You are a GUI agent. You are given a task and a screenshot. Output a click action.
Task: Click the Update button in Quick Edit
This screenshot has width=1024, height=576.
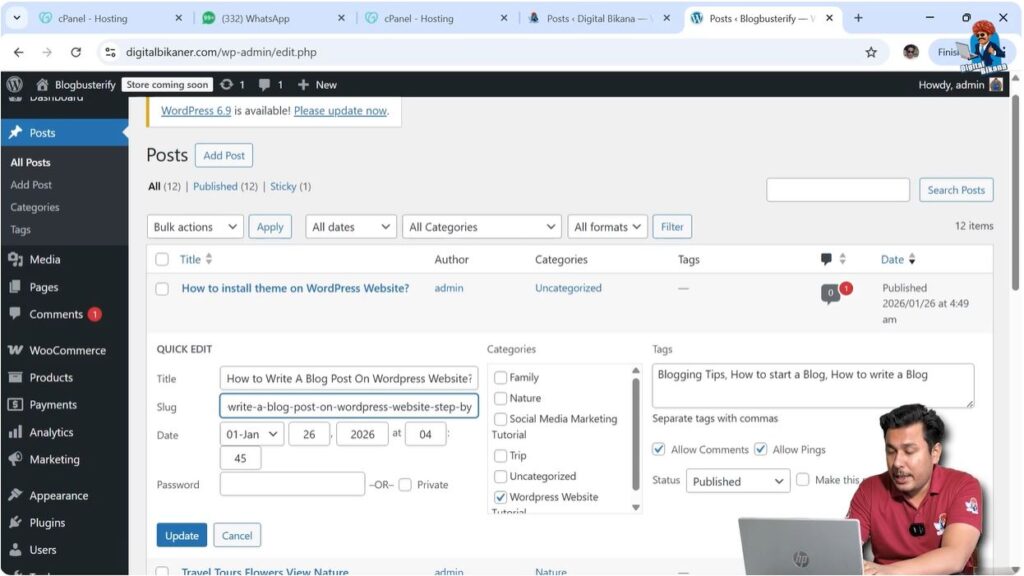[181, 535]
